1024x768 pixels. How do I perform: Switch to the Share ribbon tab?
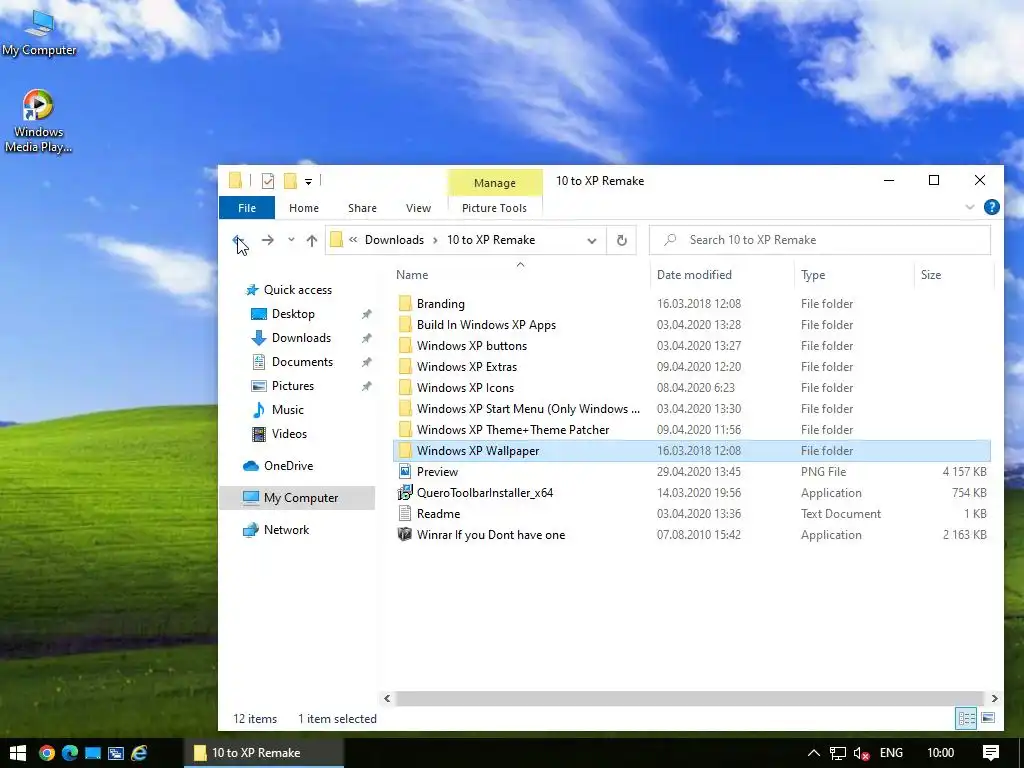coord(362,208)
